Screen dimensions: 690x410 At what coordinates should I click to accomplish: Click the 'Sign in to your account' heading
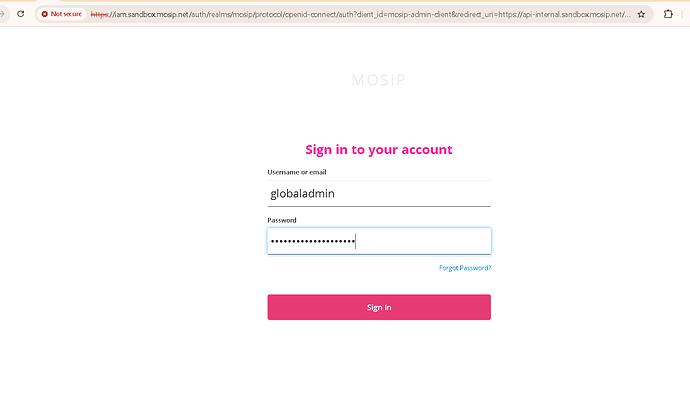tap(378, 150)
